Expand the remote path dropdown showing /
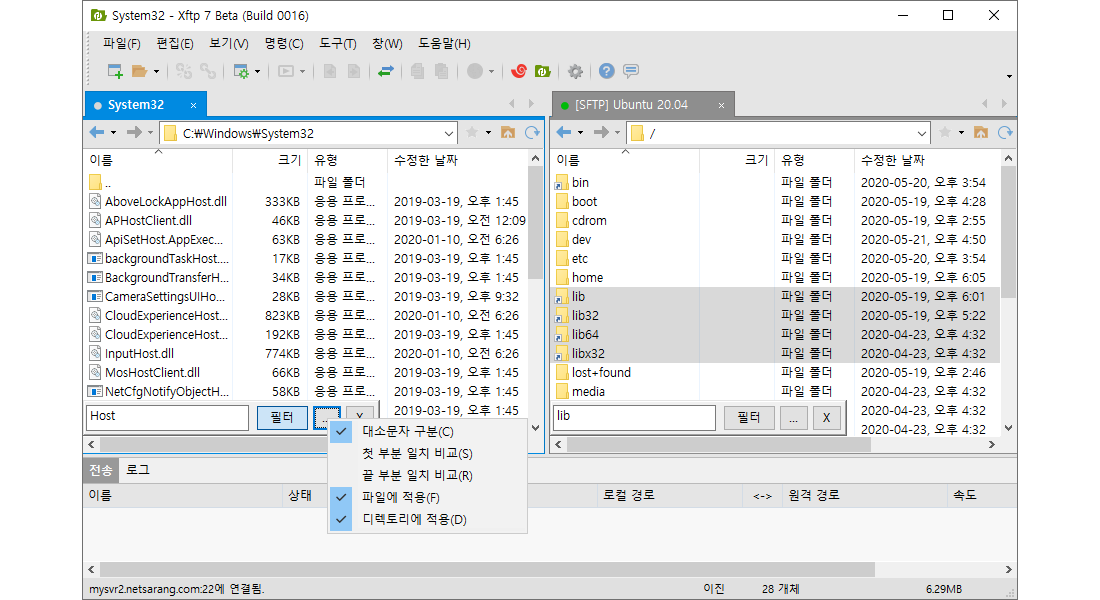Screen dimensions: 1100x600 tap(922, 133)
